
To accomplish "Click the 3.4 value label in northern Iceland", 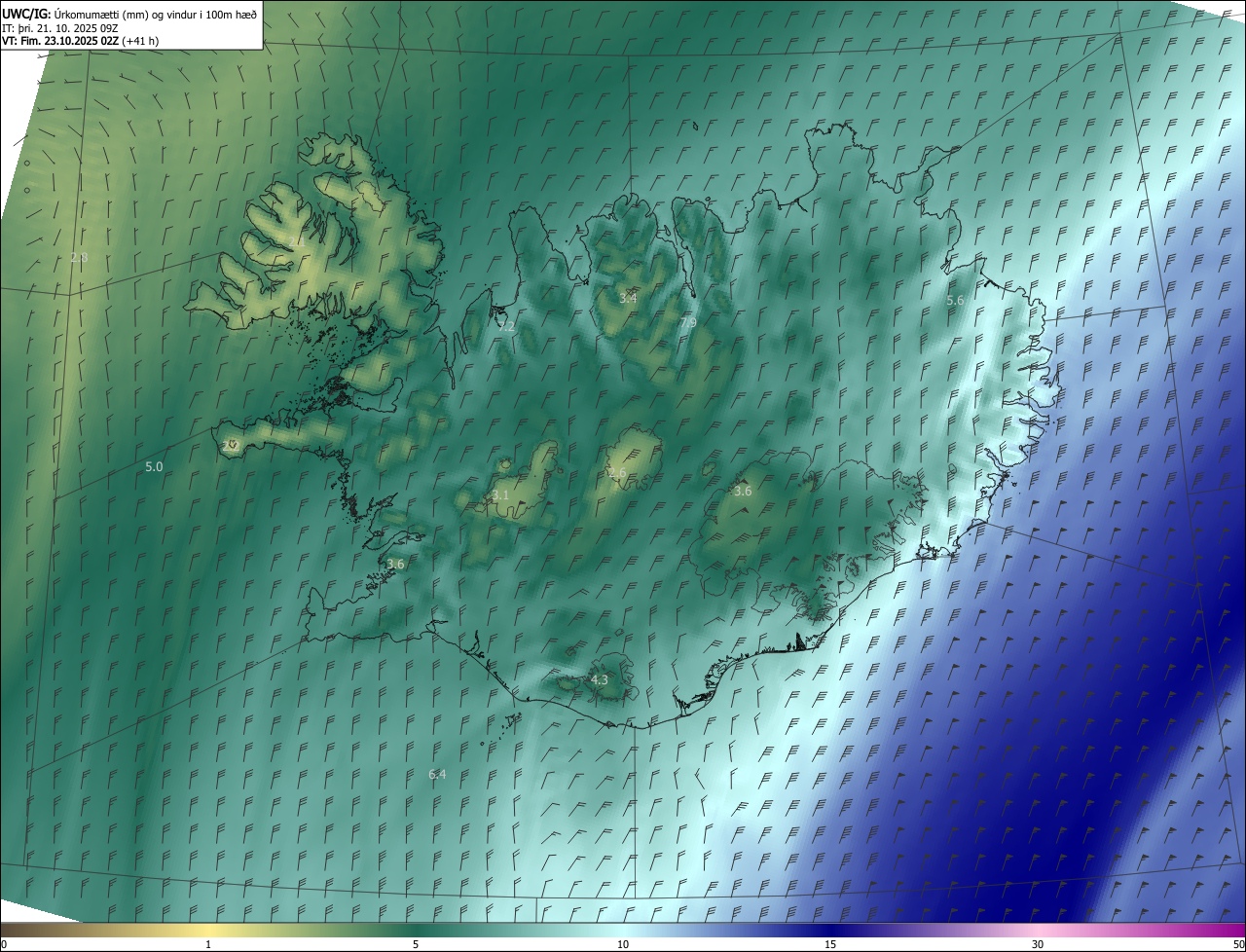I will click(628, 298).
